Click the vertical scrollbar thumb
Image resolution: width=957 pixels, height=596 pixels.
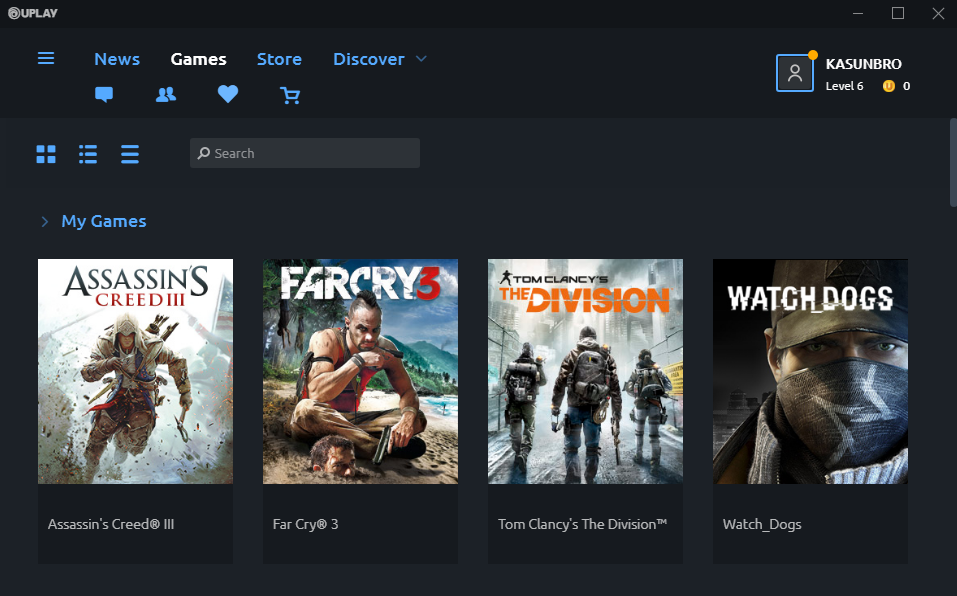click(953, 162)
